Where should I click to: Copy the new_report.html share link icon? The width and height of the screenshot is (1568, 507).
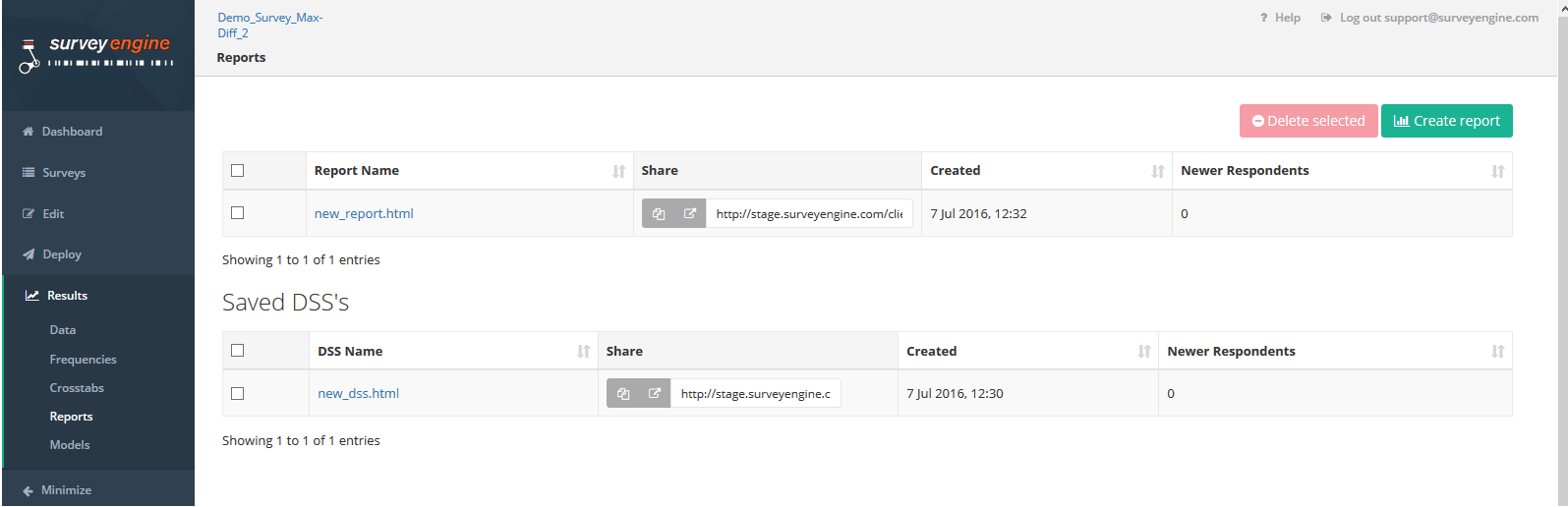(x=659, y=214)
